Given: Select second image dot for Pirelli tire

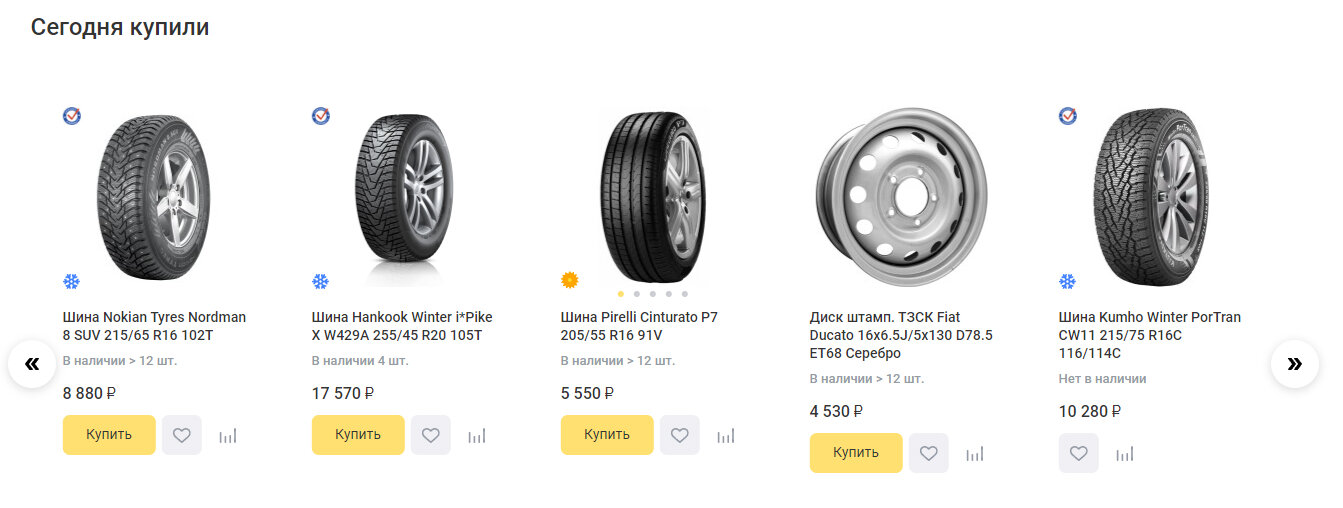Looking at the screenshot, I should pos(637,294).
